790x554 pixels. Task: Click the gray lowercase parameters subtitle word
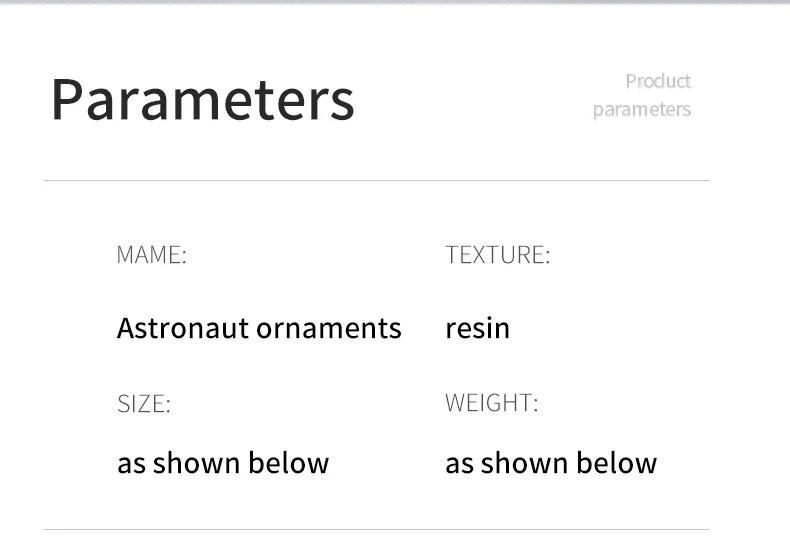coord(642,110)
